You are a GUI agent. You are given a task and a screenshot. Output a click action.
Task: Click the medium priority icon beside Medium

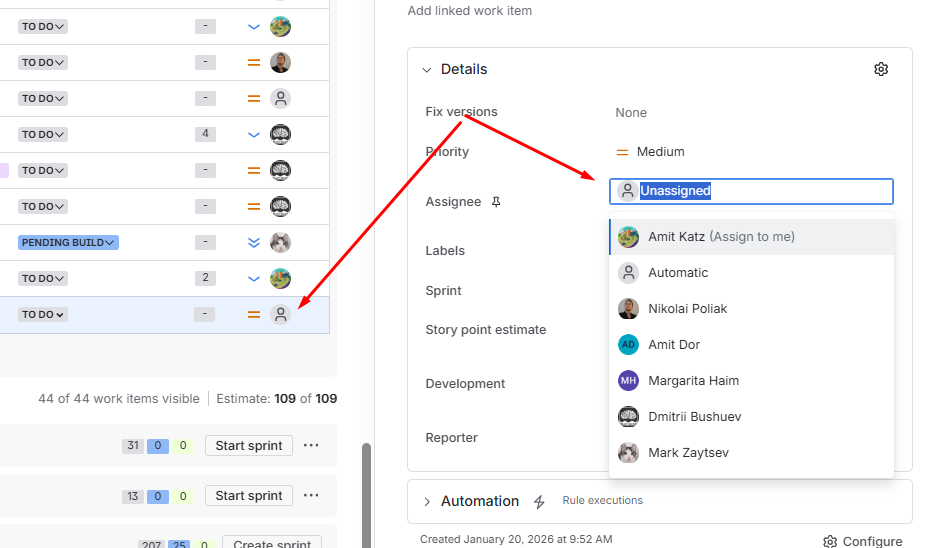pyautogui.click(x=622, y=152)
